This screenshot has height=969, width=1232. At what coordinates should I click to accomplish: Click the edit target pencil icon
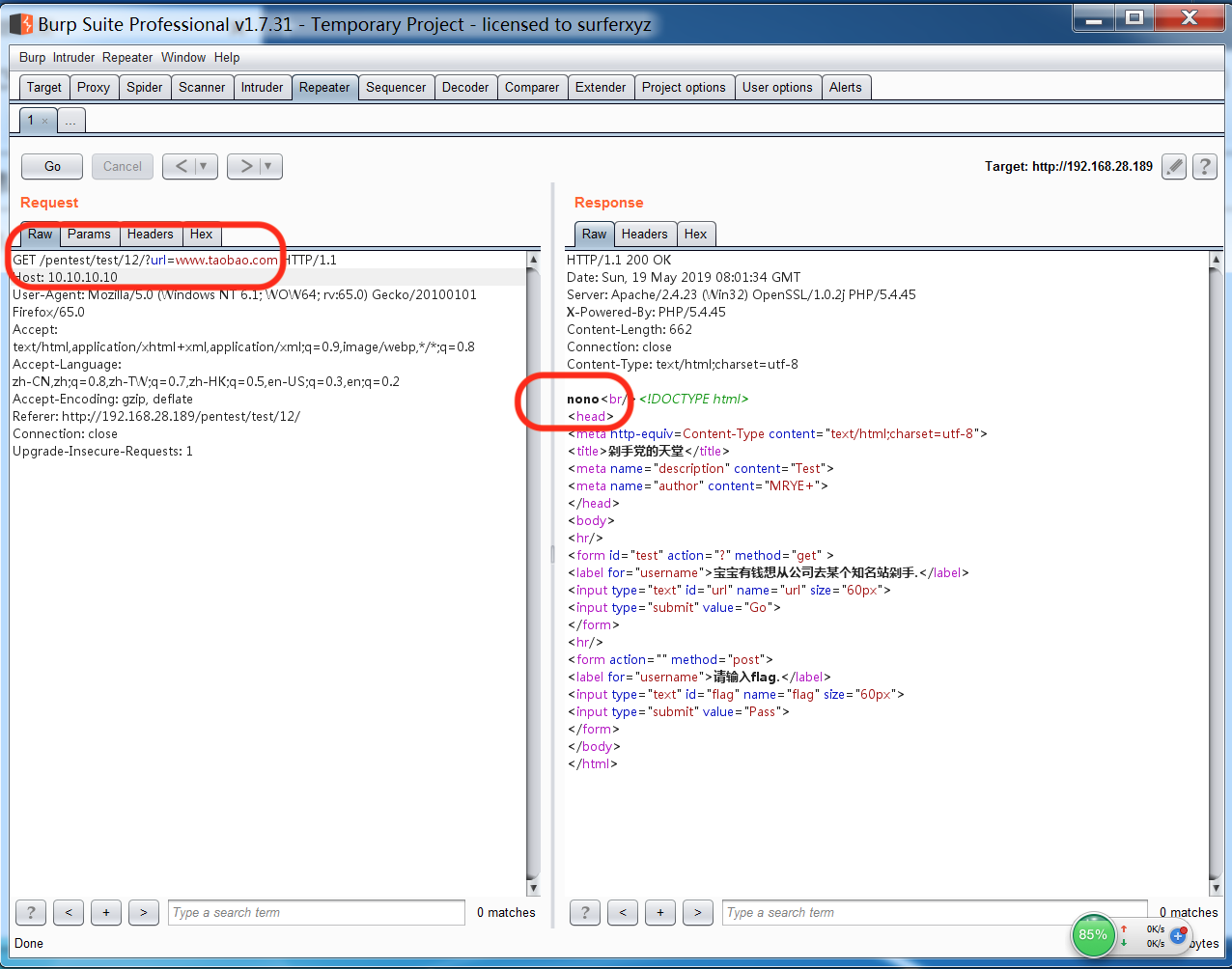[x=1174, y=166]
